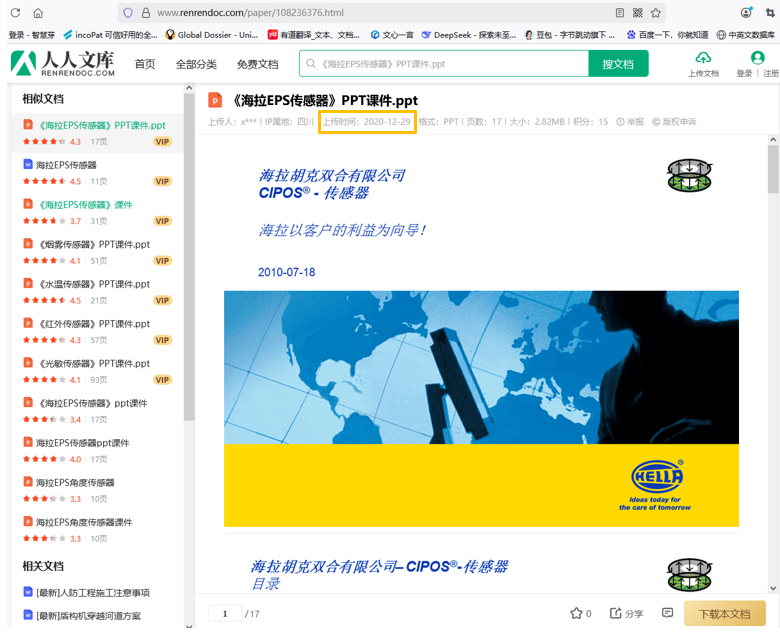This screenshot has height=636, width=780.
Task: Go to the 首页 menu item
Action: point(145,64)
